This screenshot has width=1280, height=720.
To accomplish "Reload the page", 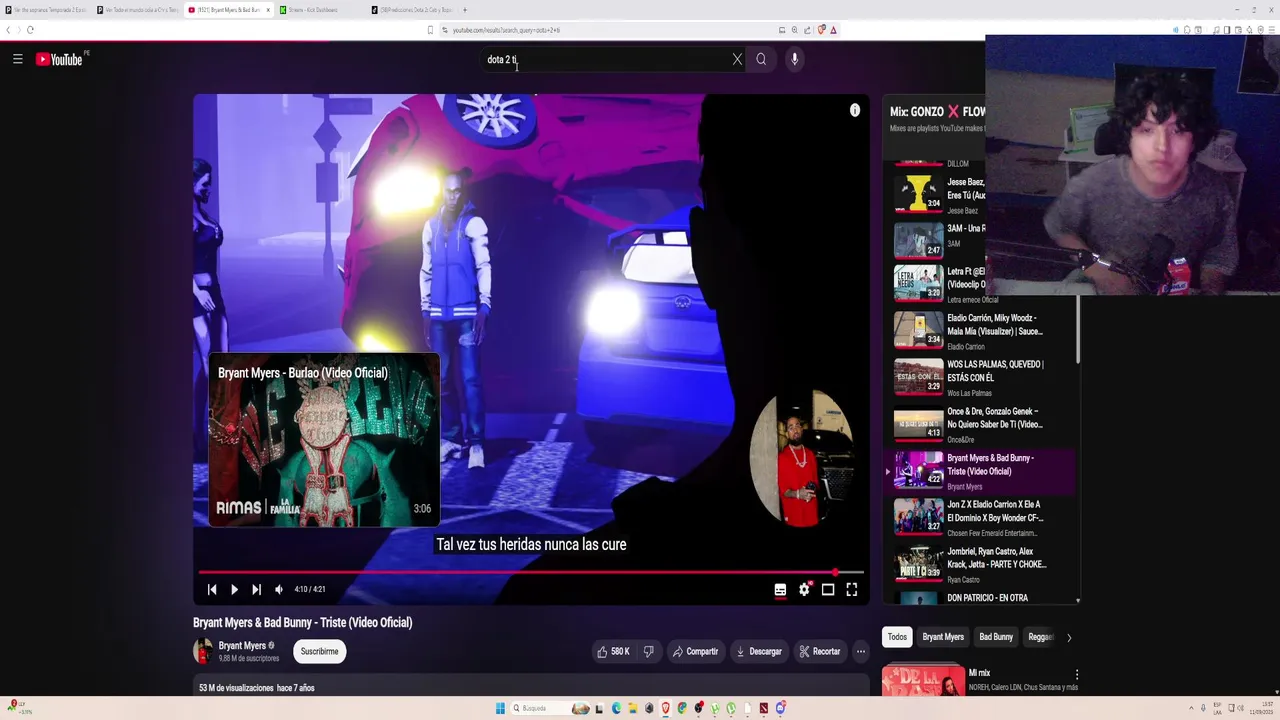I will 30,30.
